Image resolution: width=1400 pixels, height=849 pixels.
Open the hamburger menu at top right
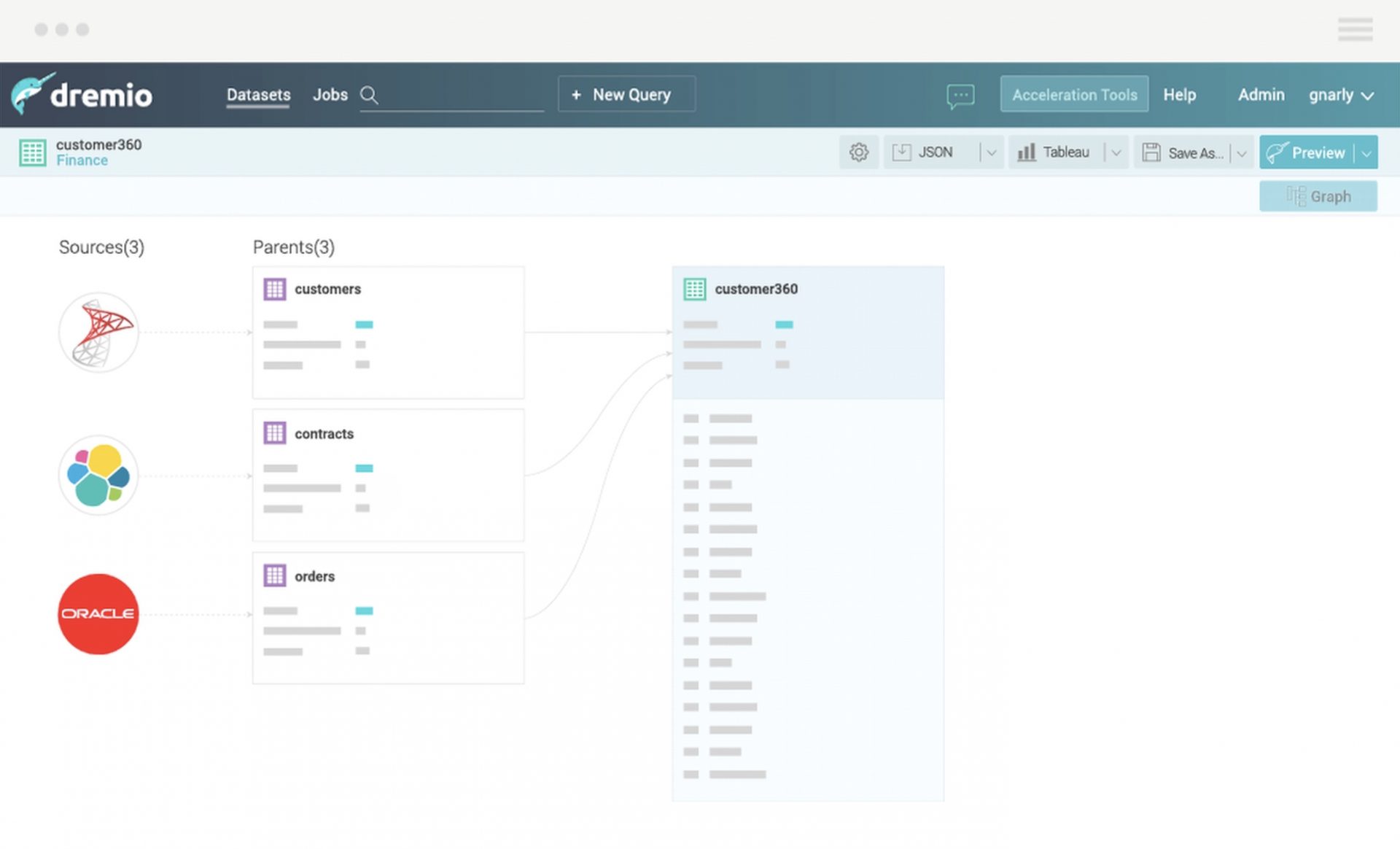coord(1356,29)
